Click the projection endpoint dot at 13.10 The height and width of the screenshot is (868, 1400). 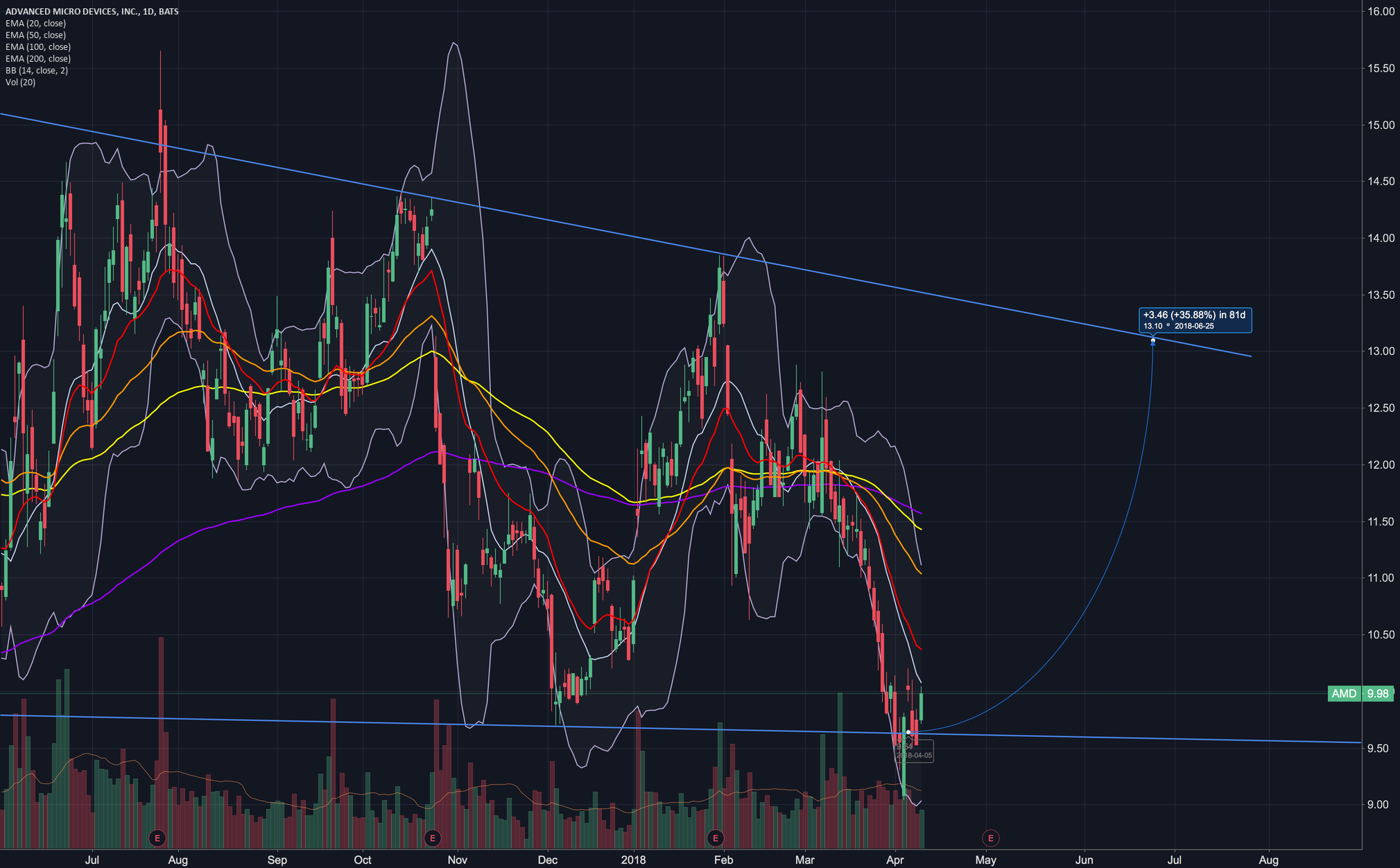click(1153, 340)
